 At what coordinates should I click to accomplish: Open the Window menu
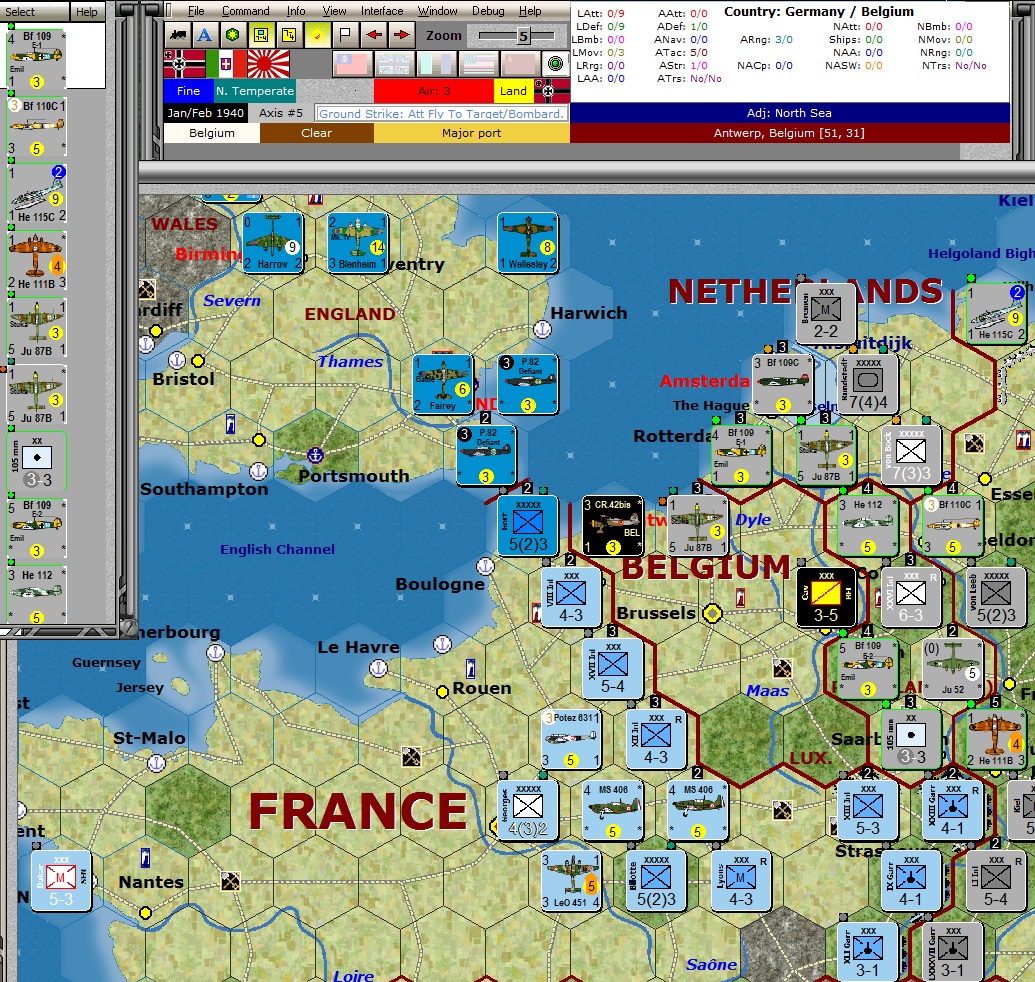[x=437, y=11]
